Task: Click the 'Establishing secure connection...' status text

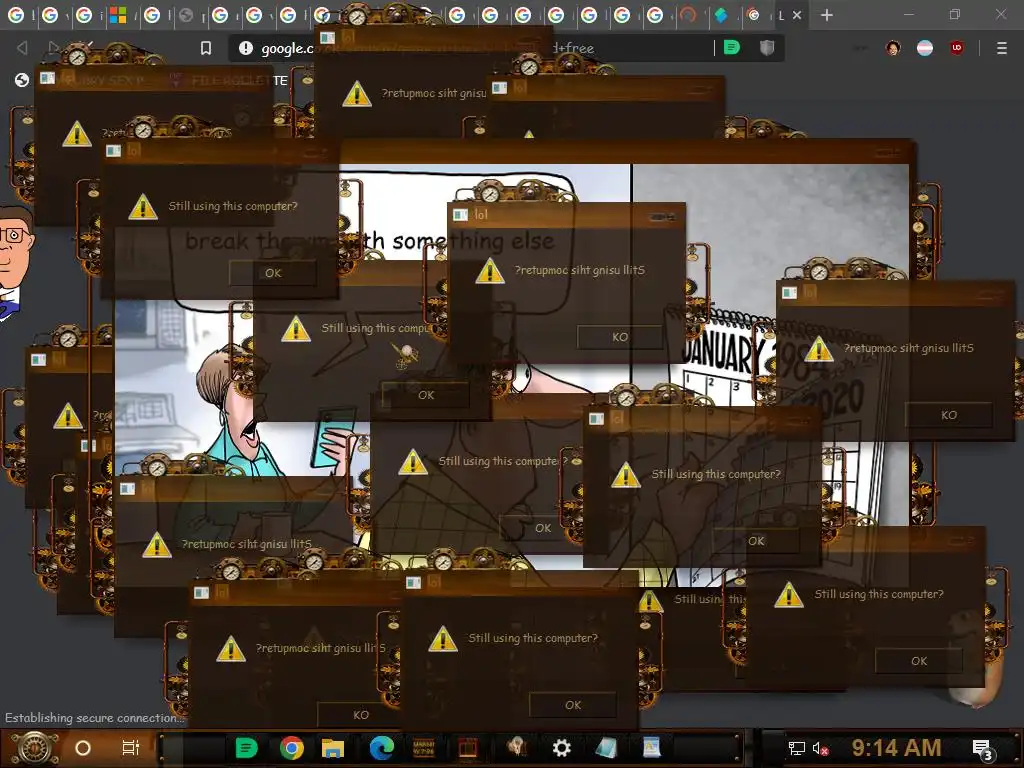Action: [95, 718]
